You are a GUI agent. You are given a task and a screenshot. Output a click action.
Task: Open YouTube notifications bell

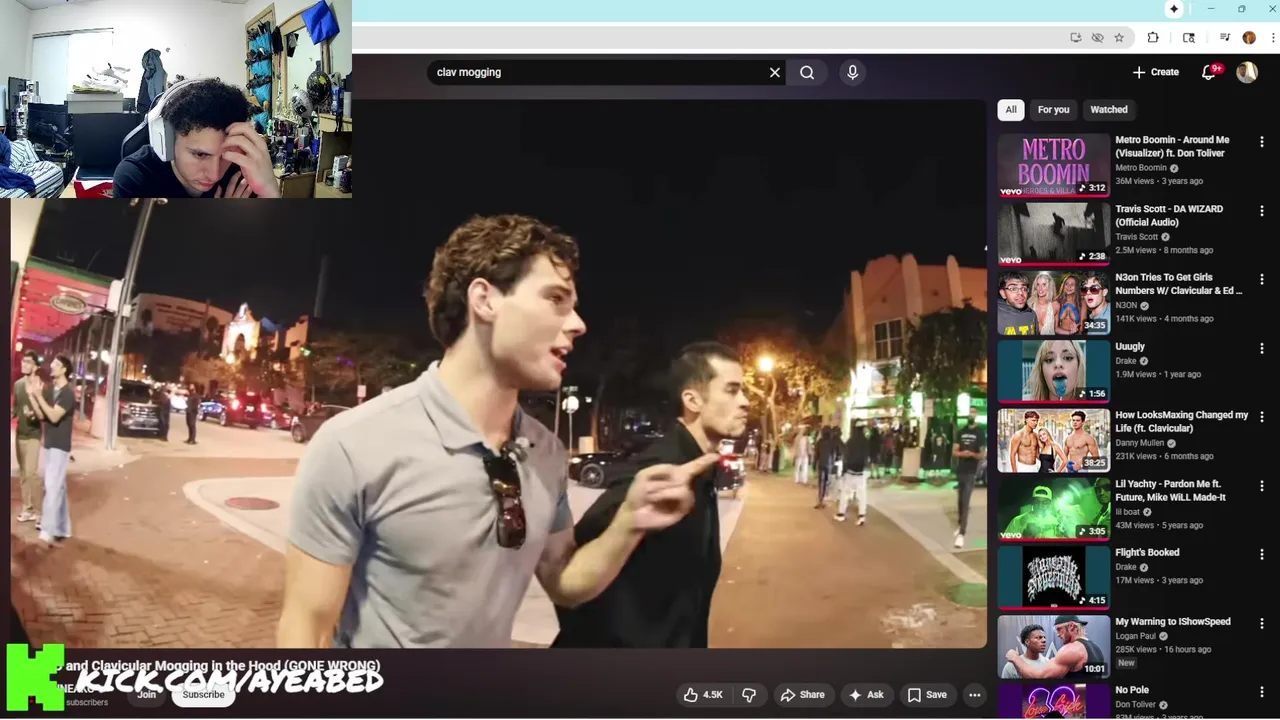[1208, 72]
